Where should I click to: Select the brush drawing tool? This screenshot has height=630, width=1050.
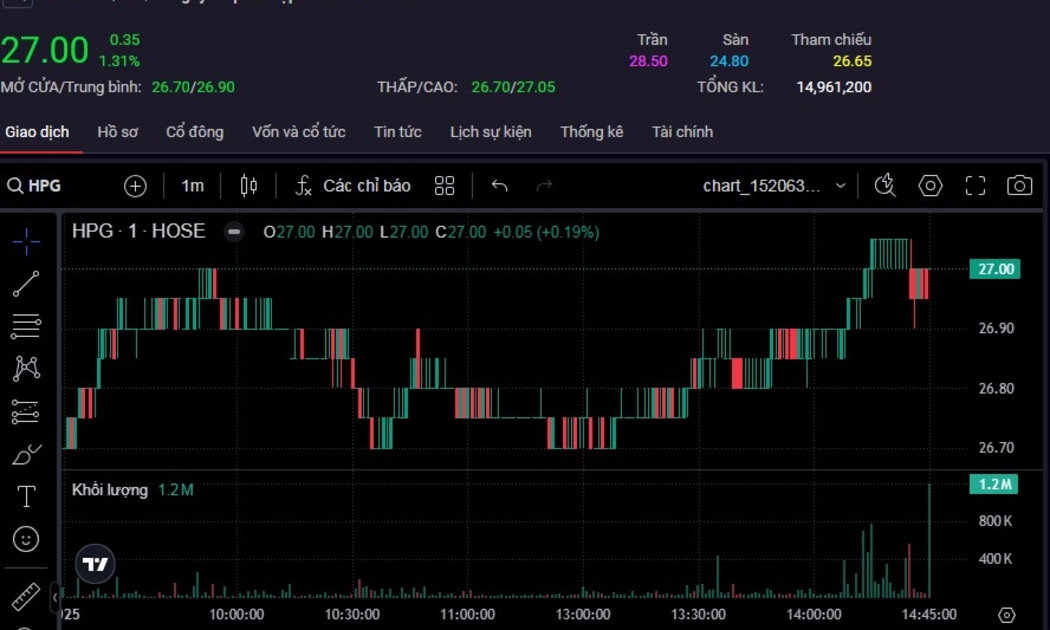click(x=26, y=455)
